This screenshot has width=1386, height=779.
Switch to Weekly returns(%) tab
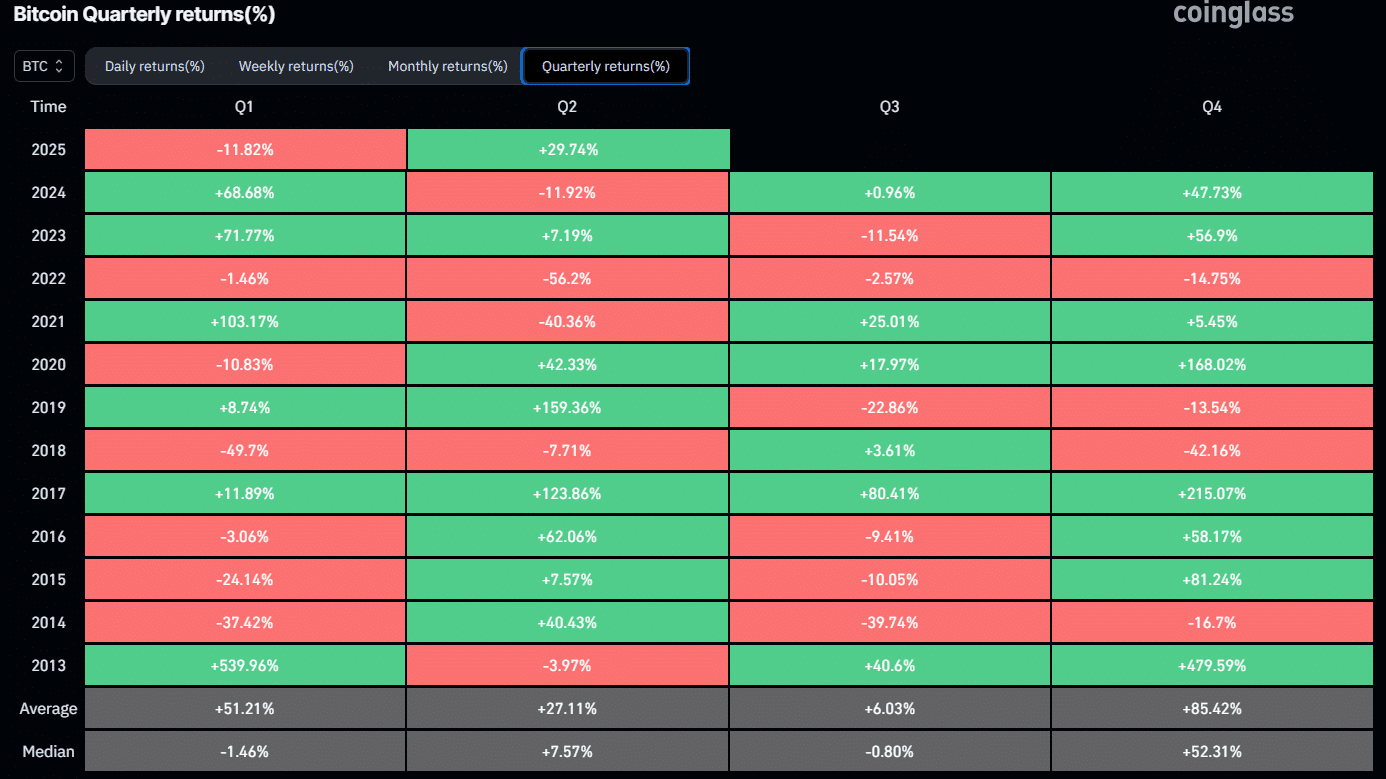pyautogui.click(x=296, y=66)
